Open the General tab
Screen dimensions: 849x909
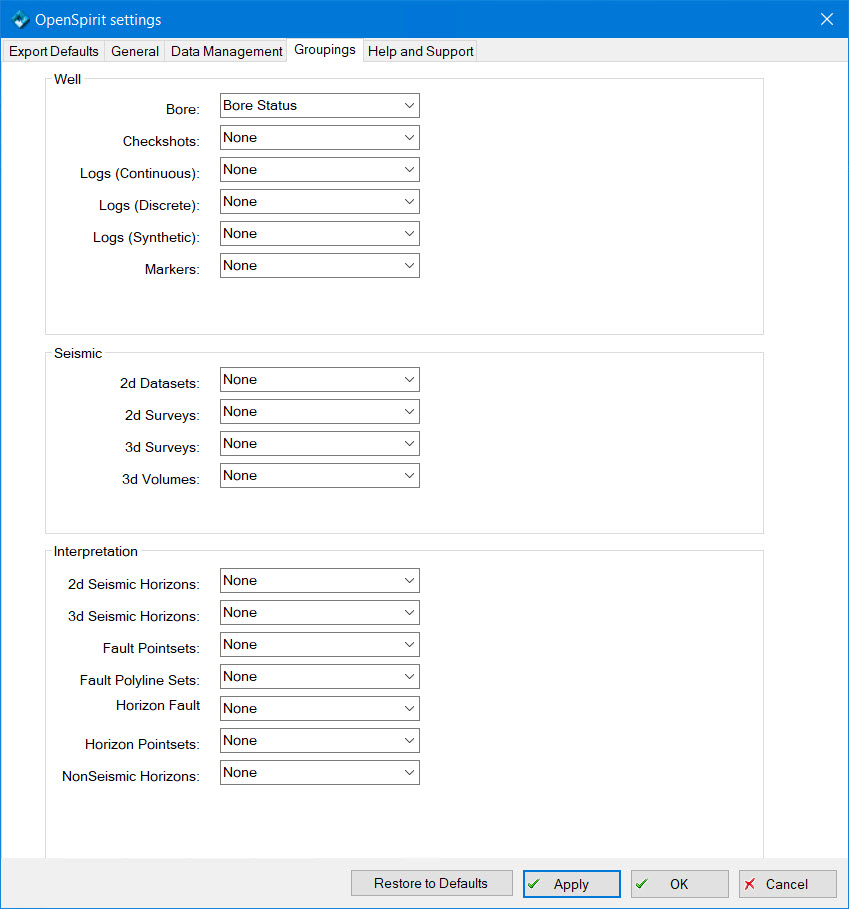pos(134,51)
